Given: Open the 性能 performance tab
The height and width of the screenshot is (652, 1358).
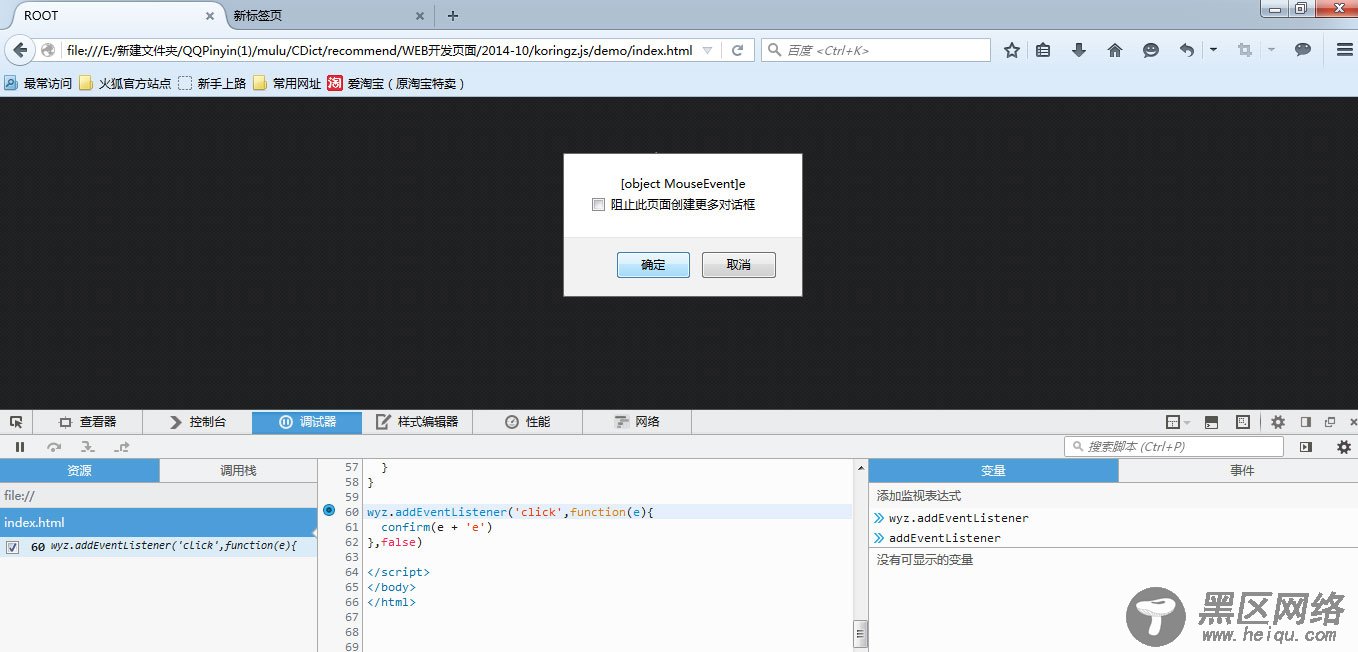Looking at the screenshot, I should [x=527, y=422].
